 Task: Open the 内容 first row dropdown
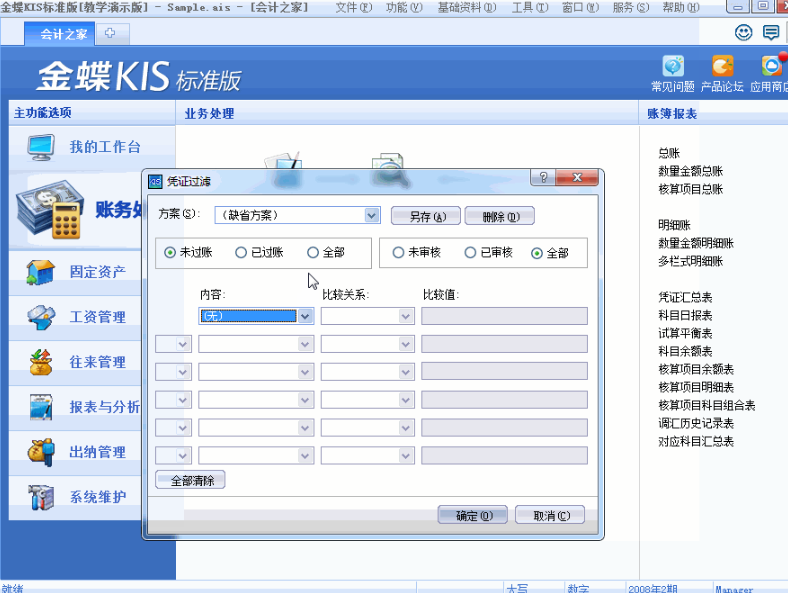[x=306, y=316]
